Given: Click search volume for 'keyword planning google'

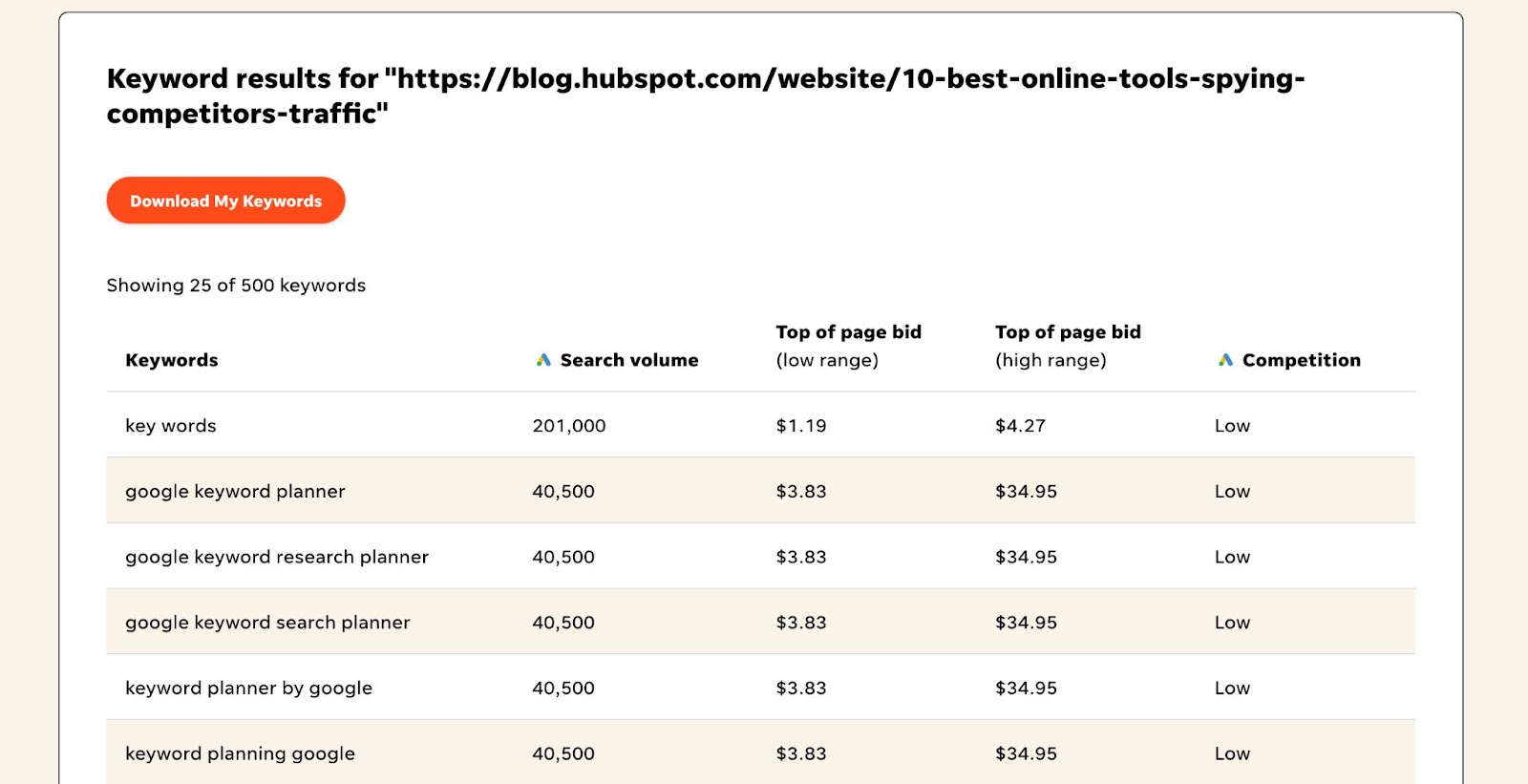Looking at the screenshot, I should (x=563, y=753).
